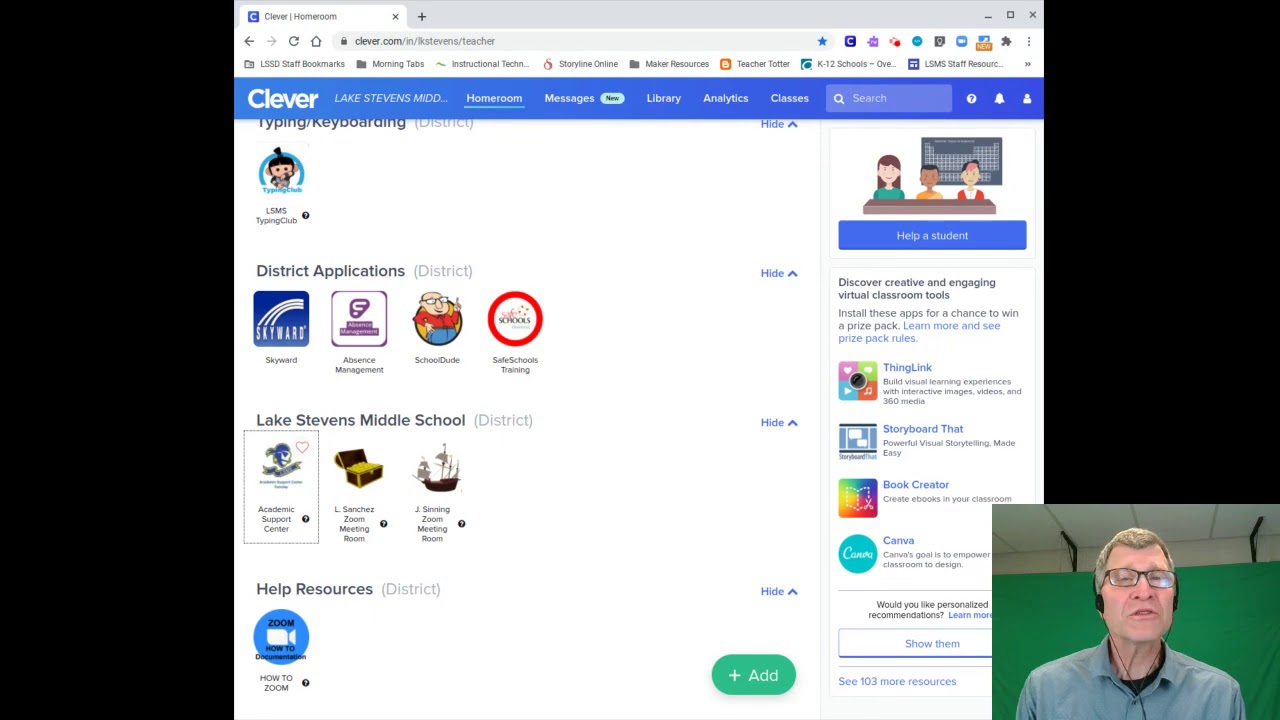1280x720 pixels.
Task: Show info for LSMS TypingClub
Action: (306, 216)
